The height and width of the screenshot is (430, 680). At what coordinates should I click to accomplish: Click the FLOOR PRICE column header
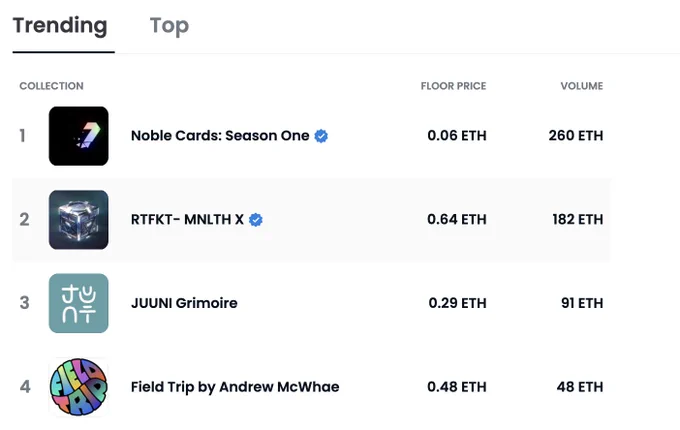(x=453, y=86)
